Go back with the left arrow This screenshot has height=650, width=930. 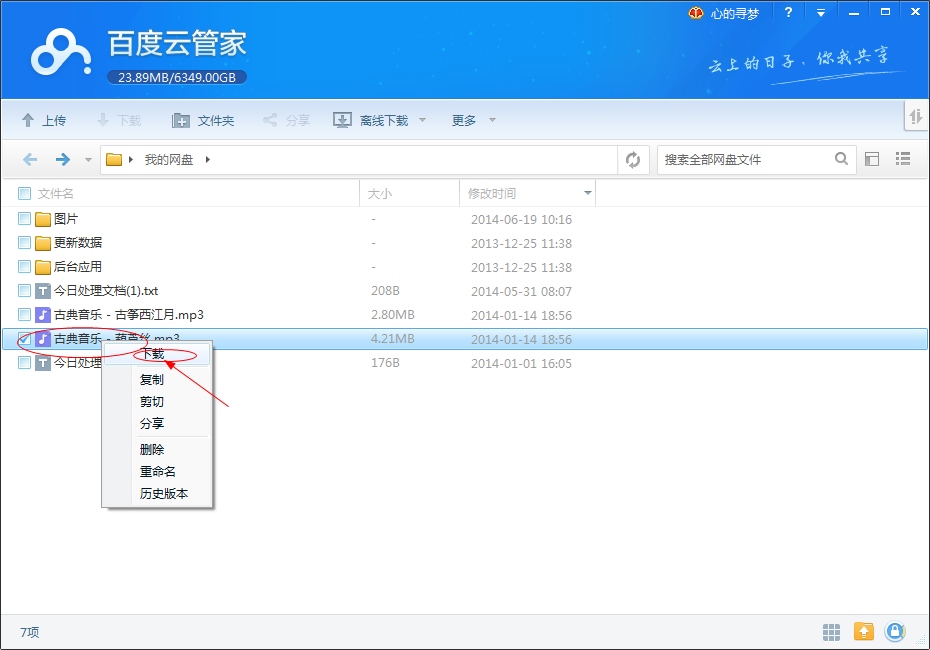point(30,160)
